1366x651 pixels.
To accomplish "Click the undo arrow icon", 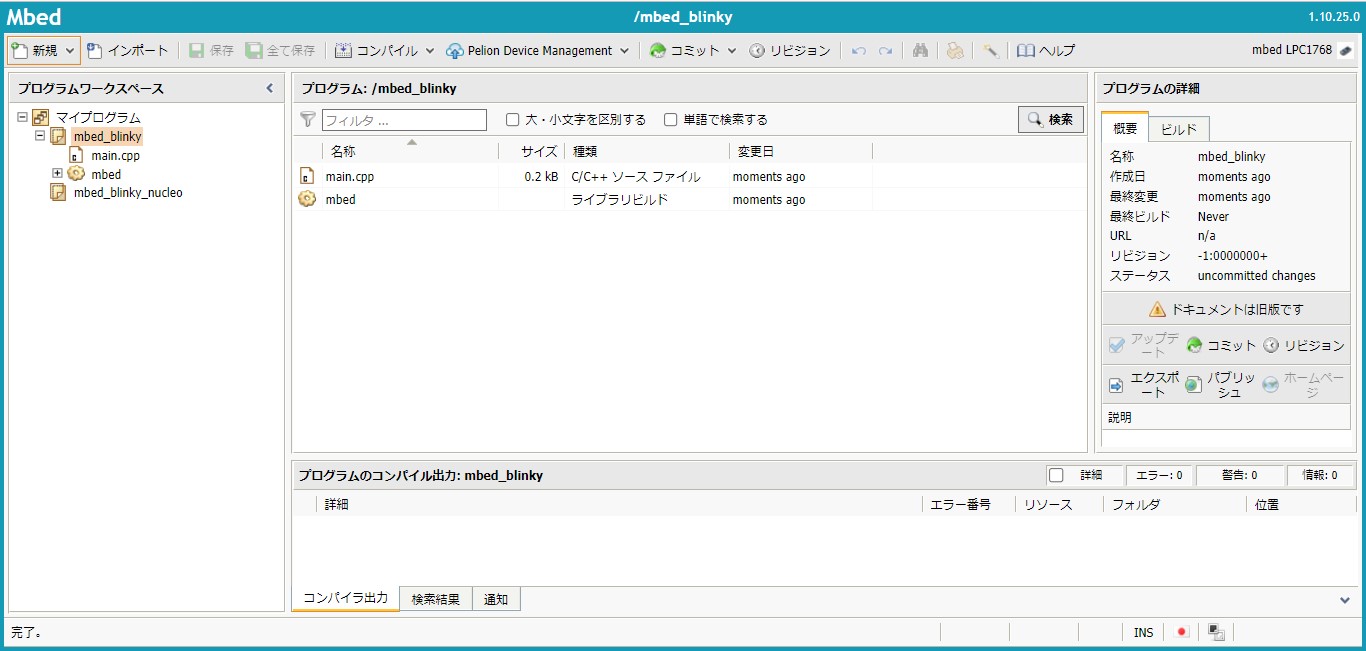I will [858, 50].
